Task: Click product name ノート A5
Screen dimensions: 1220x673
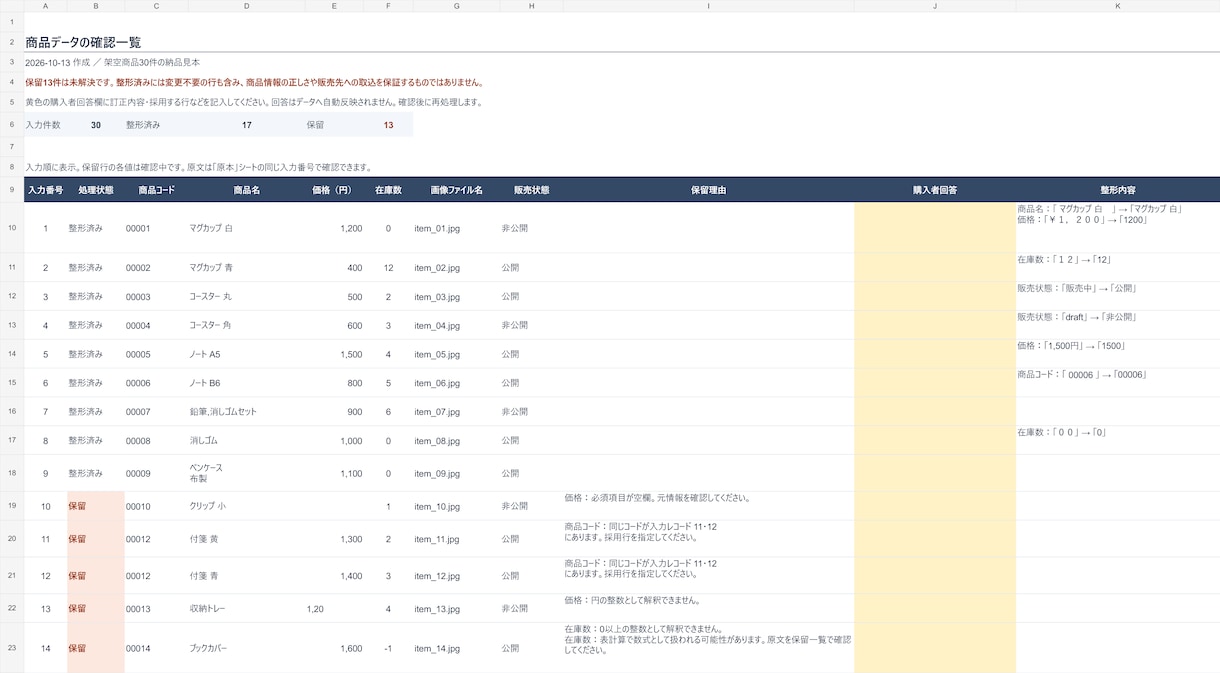Action: click(x=205, y=354)
